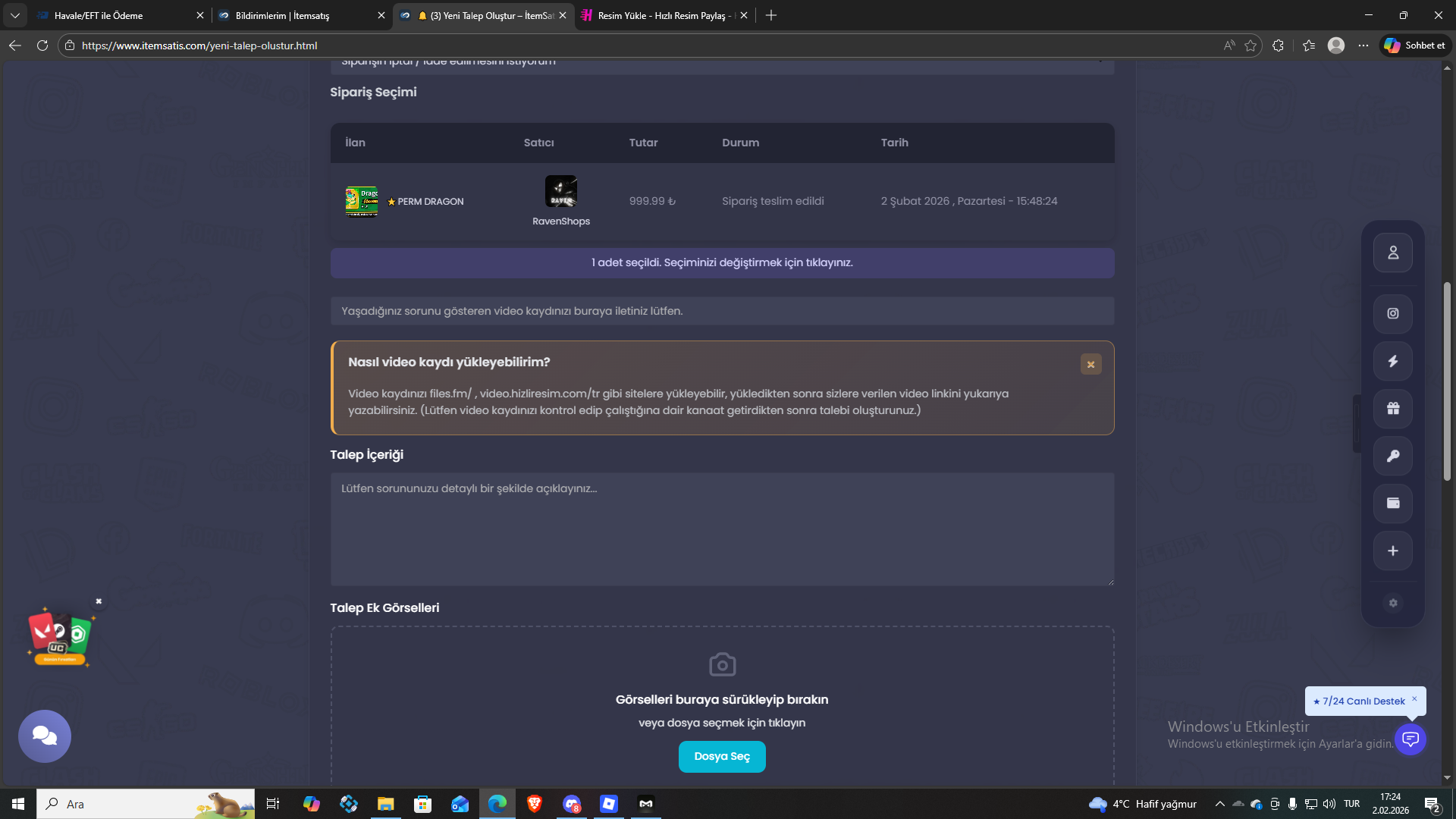Screen dimensions: 1456x819
Task: Open the volume icon in the system tray
Action: [1329, 804]
